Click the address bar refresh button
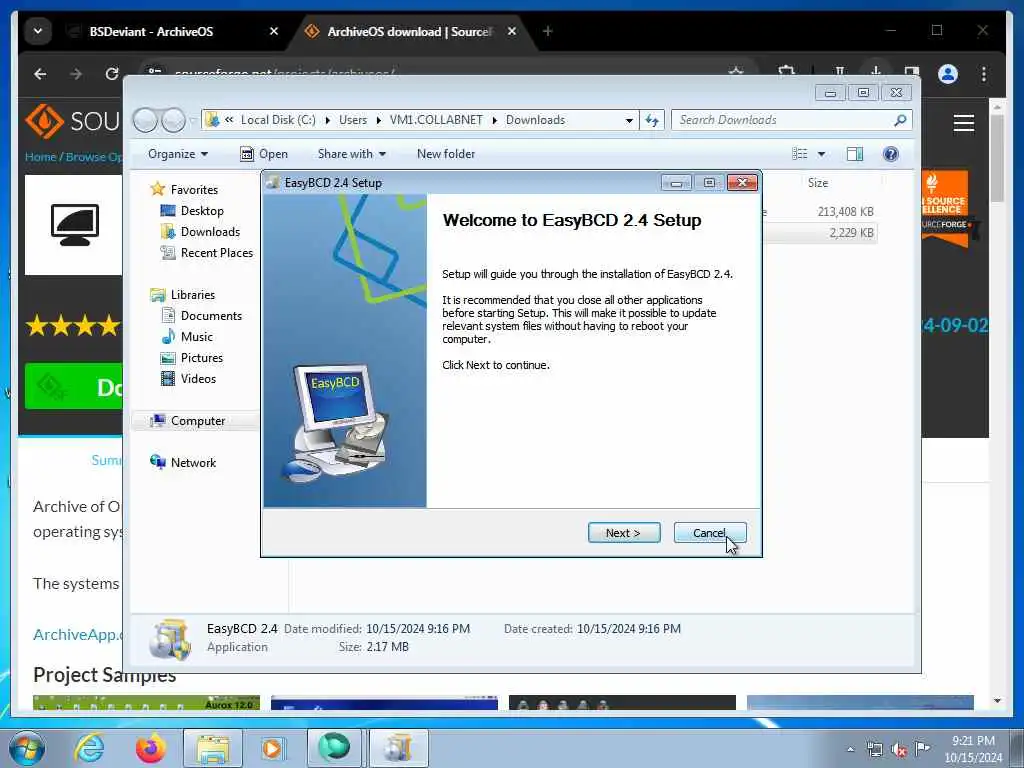Image resolution: width=1024 pixels, height=768 pixels. pyautogui.click(x=652, y=120)
